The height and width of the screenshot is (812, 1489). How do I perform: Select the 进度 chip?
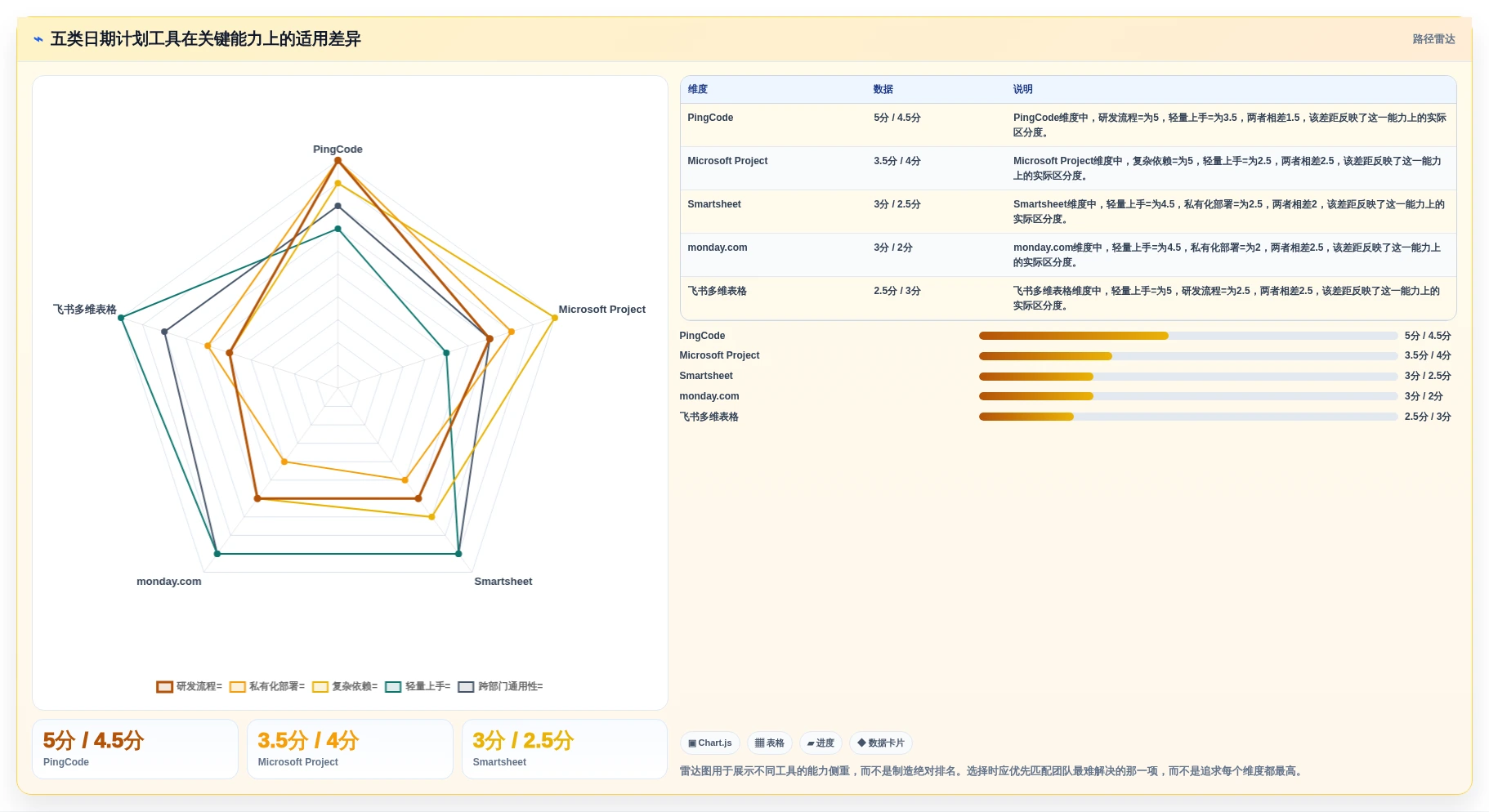[821, 743]
